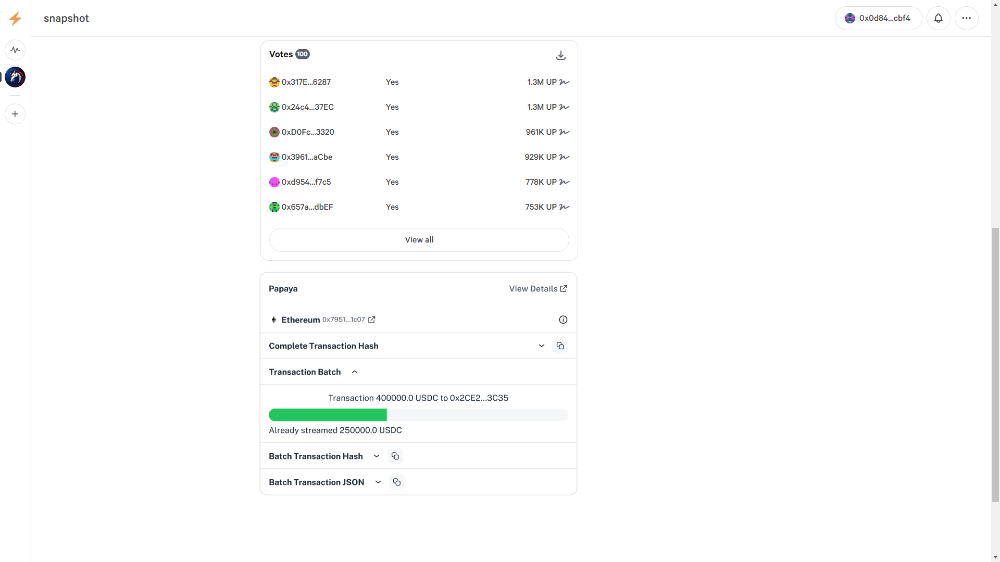Copy the Batch Transaction Hash

click(x=395, y=456)
